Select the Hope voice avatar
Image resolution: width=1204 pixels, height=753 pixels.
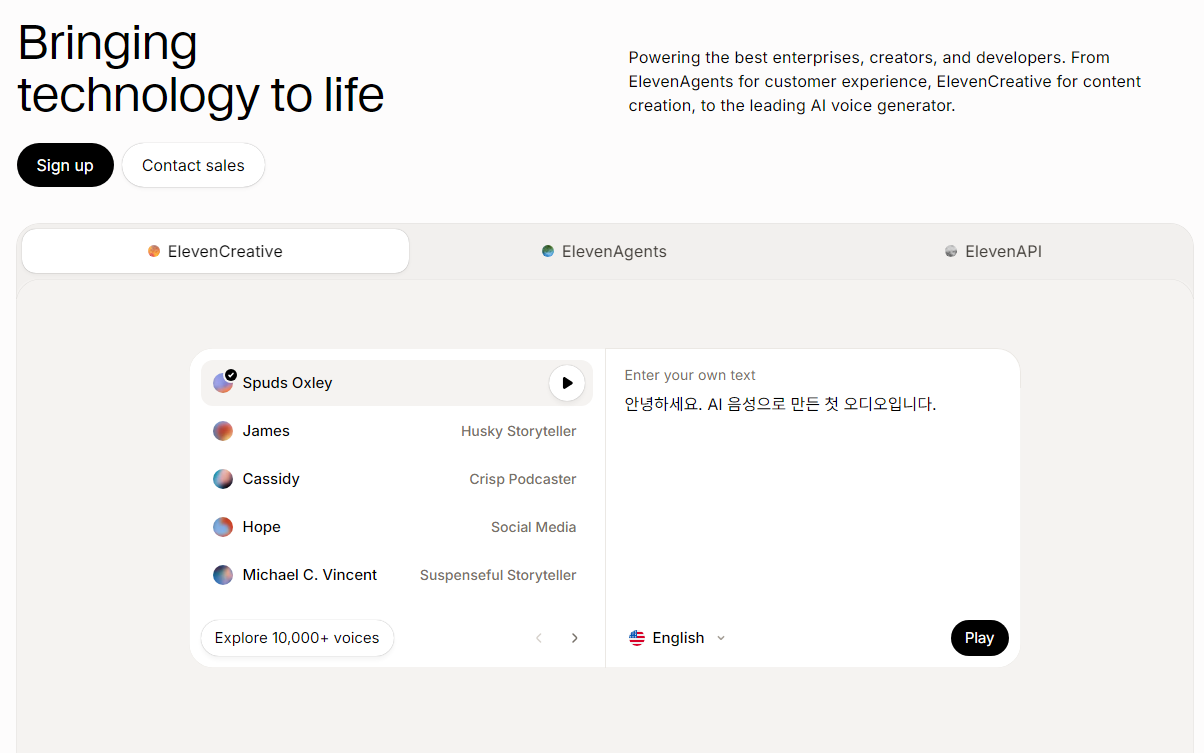coord(223,527)
